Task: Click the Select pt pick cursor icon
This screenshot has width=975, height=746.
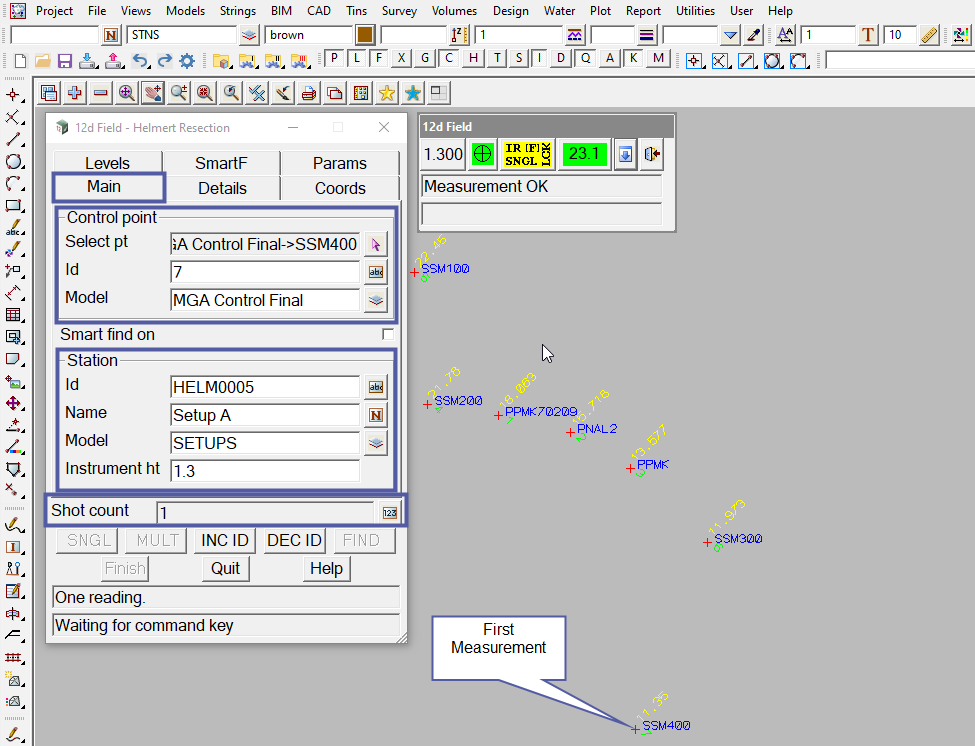Action: (x=375, y=244)
